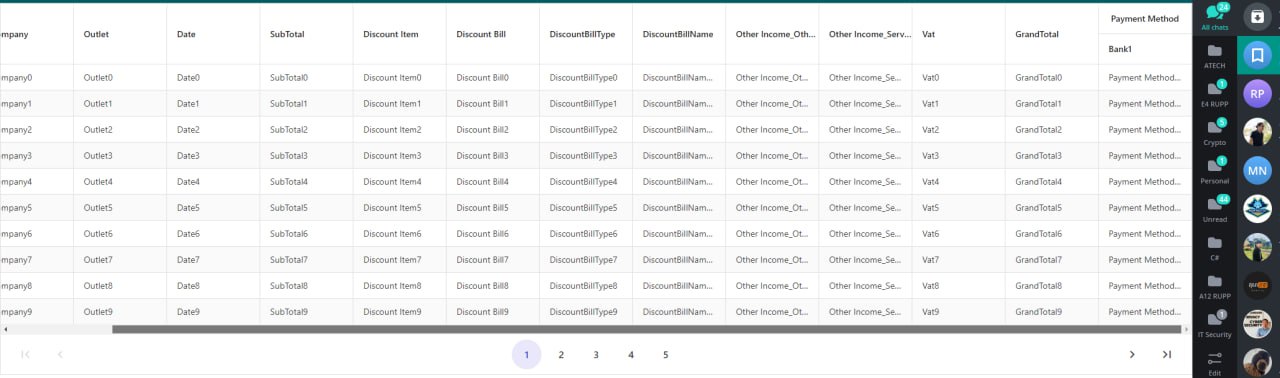1280x378 pixels.
Task: Select the Discount Bill9 cell
Action: click(492, 311)
